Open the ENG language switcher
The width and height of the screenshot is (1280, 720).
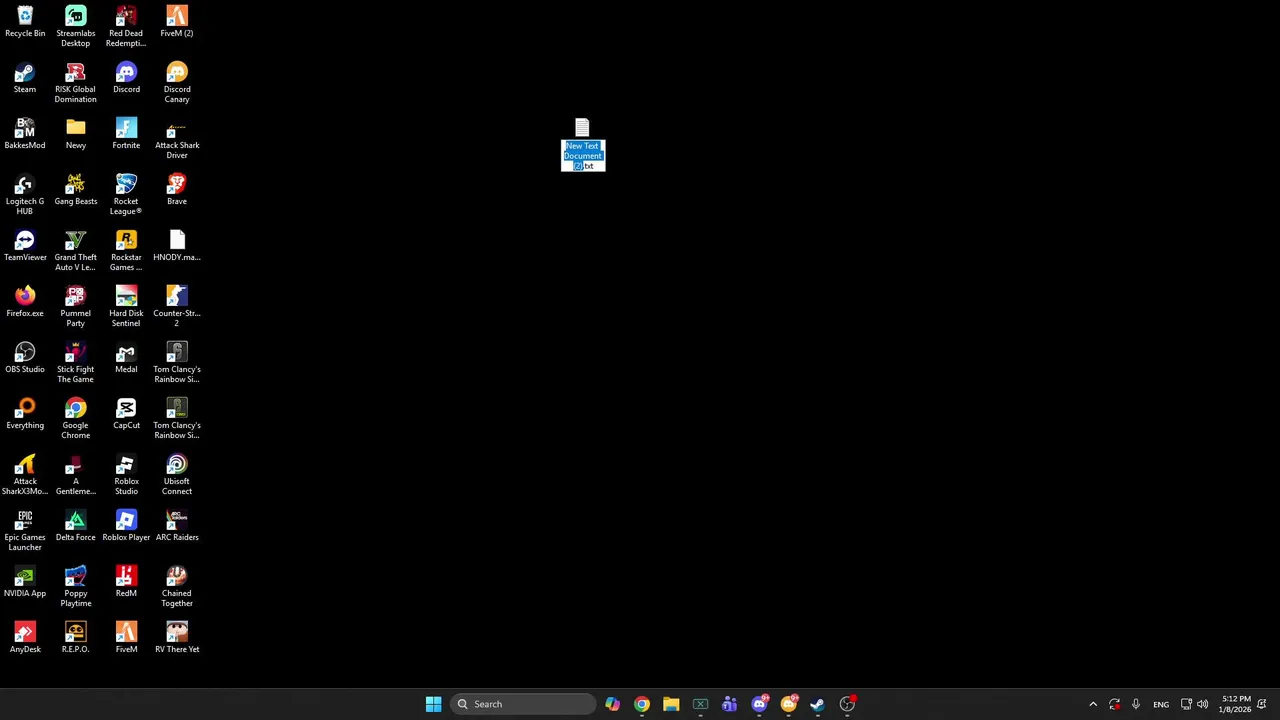click(x=1161, y=704)
